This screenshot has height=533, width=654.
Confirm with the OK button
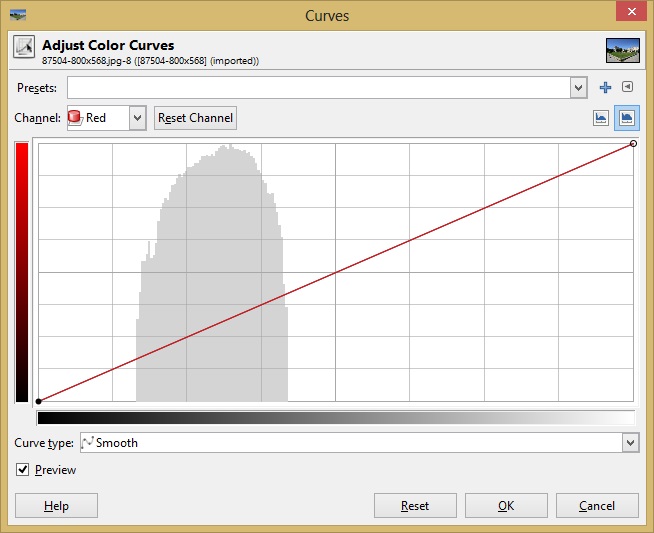click(x=506, y=506)
